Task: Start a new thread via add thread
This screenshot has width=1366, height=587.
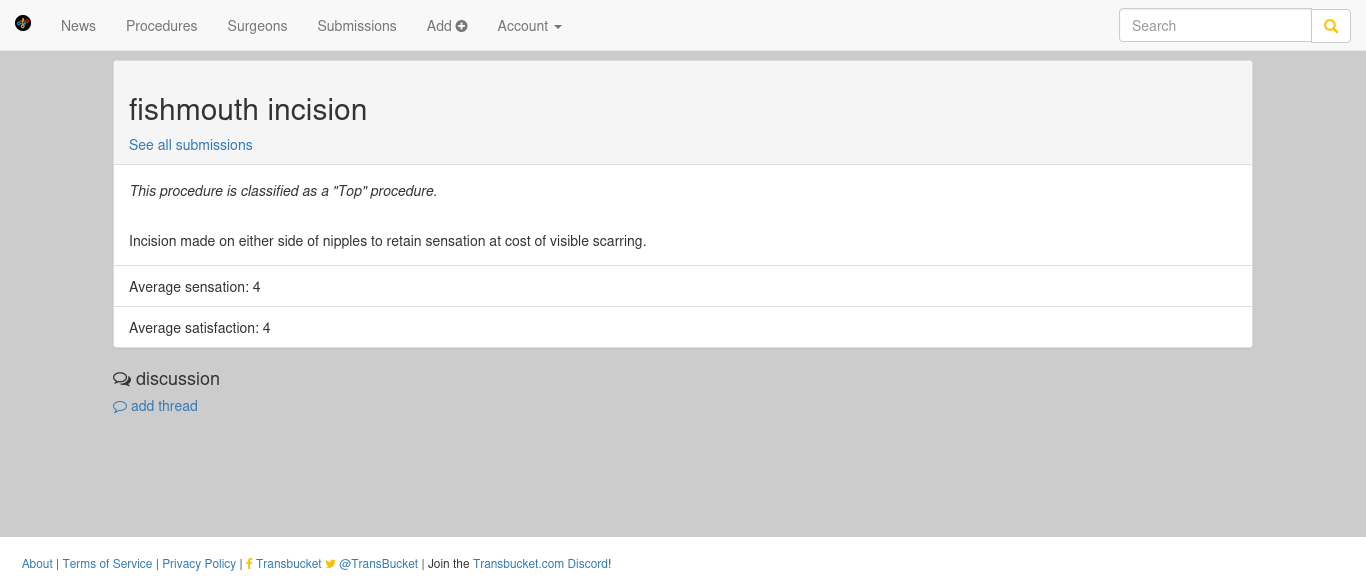Action: coord(164,406)
